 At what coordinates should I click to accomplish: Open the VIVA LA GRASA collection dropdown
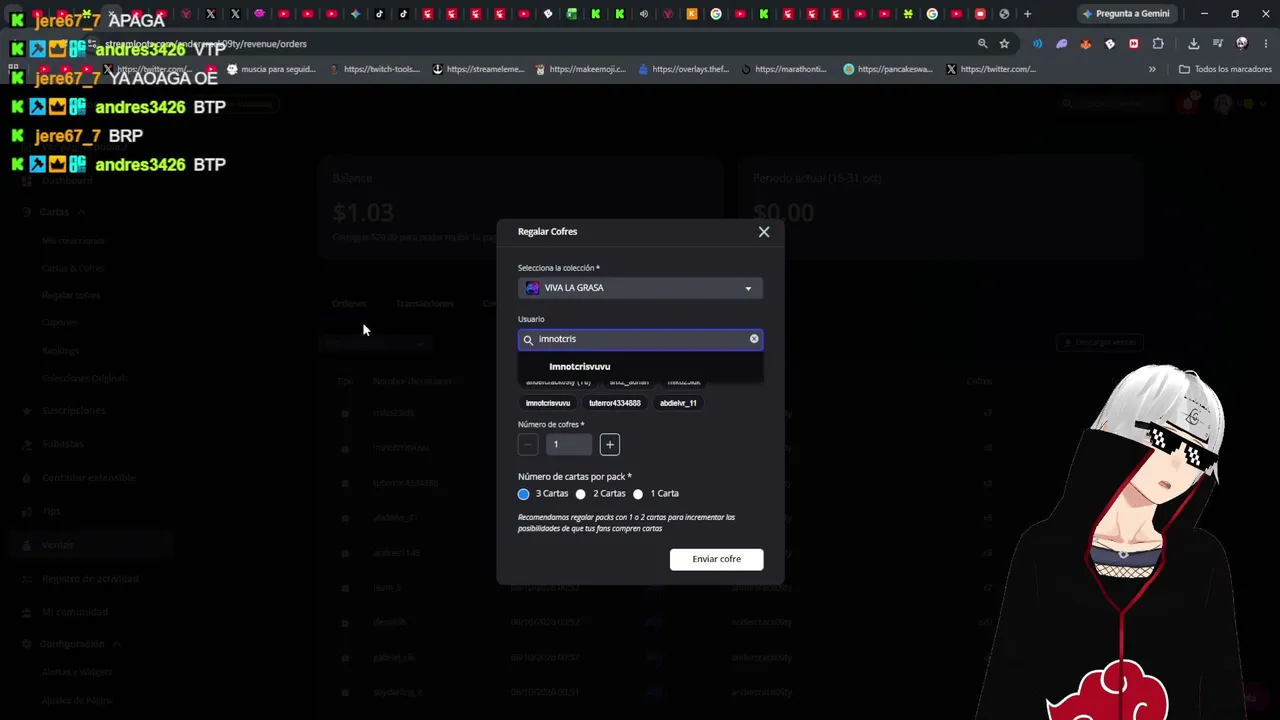[x=640, y=288]
